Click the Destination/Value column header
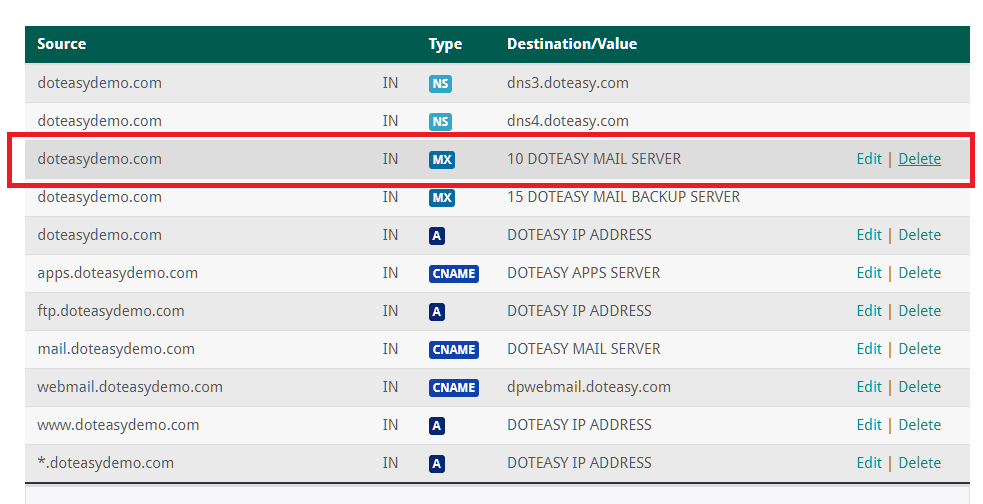This screenshot has height=504, width=983. 572,44
